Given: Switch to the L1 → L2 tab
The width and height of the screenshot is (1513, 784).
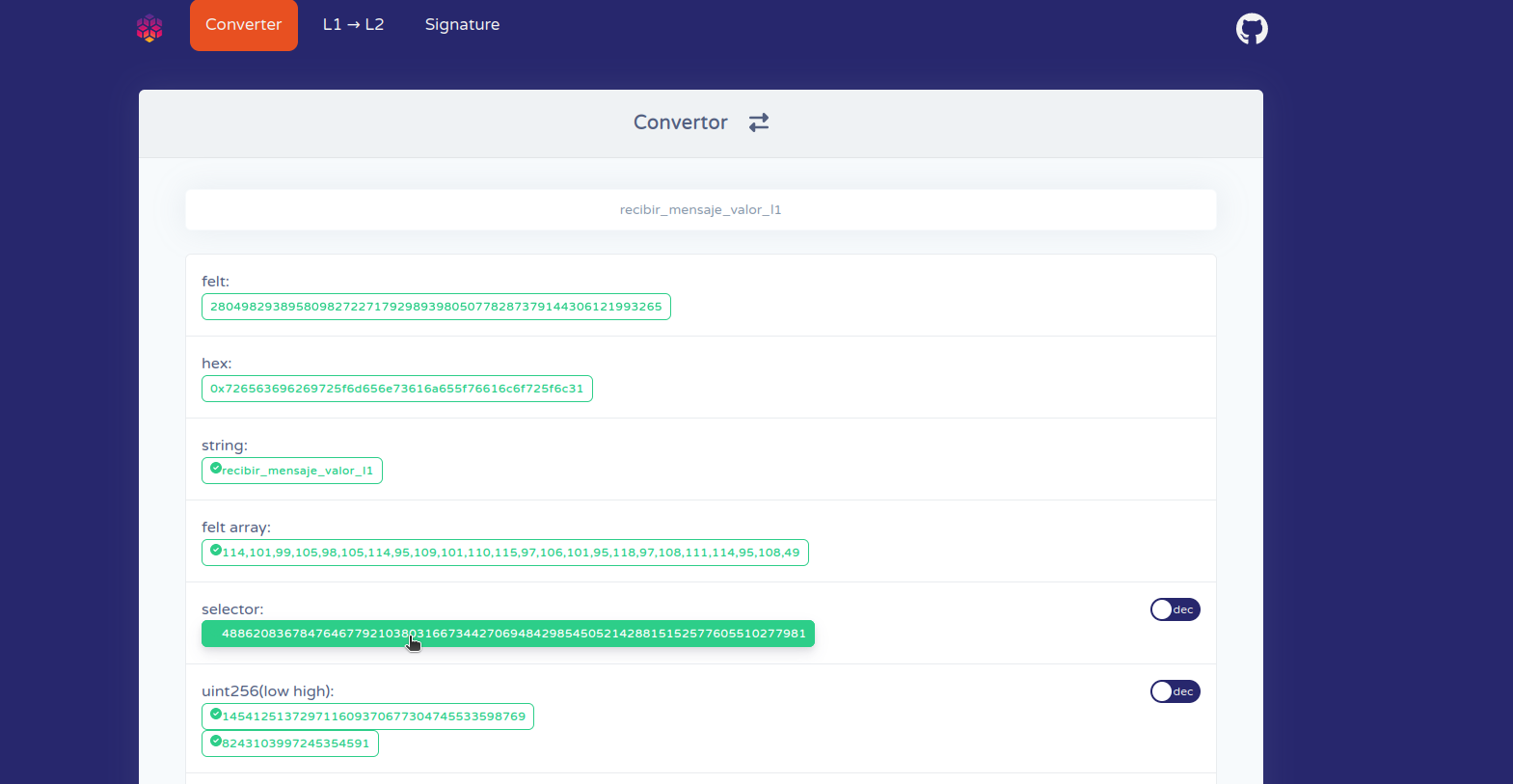Looking at the screenshot, I should 353,25.
